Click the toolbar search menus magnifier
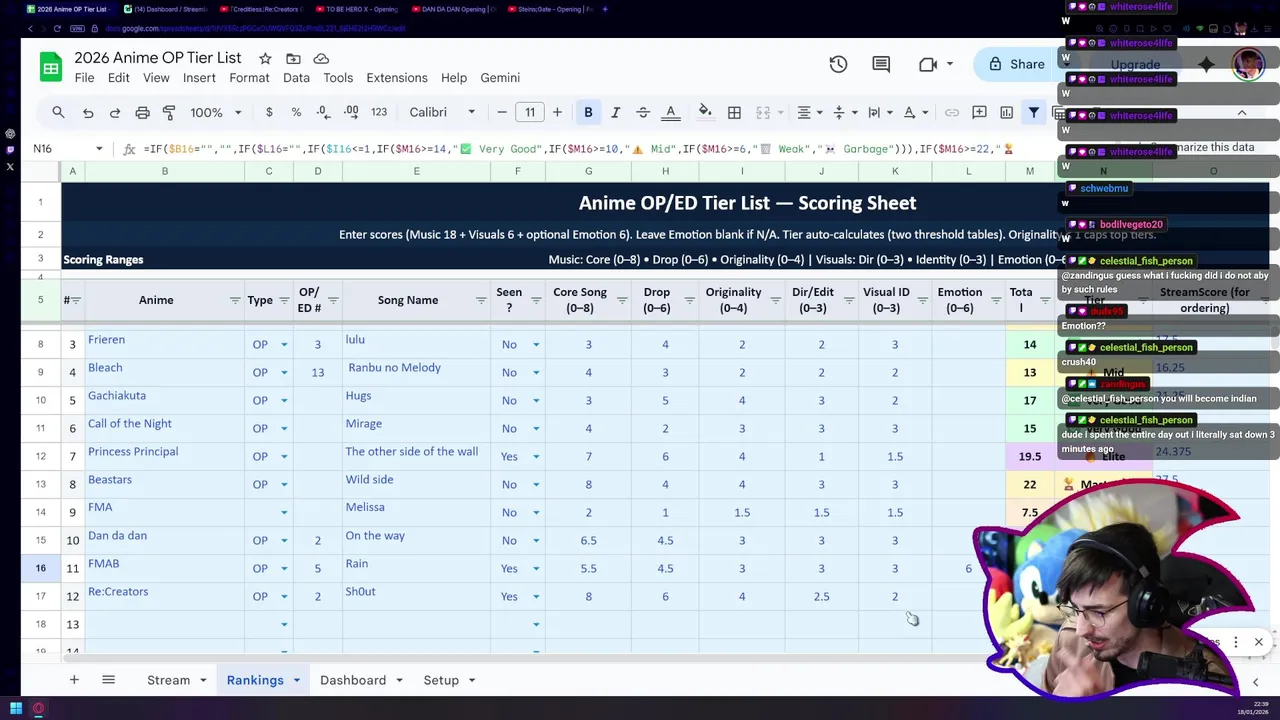Viewport: 1280px width, 720px height. (x=58, y=112)
